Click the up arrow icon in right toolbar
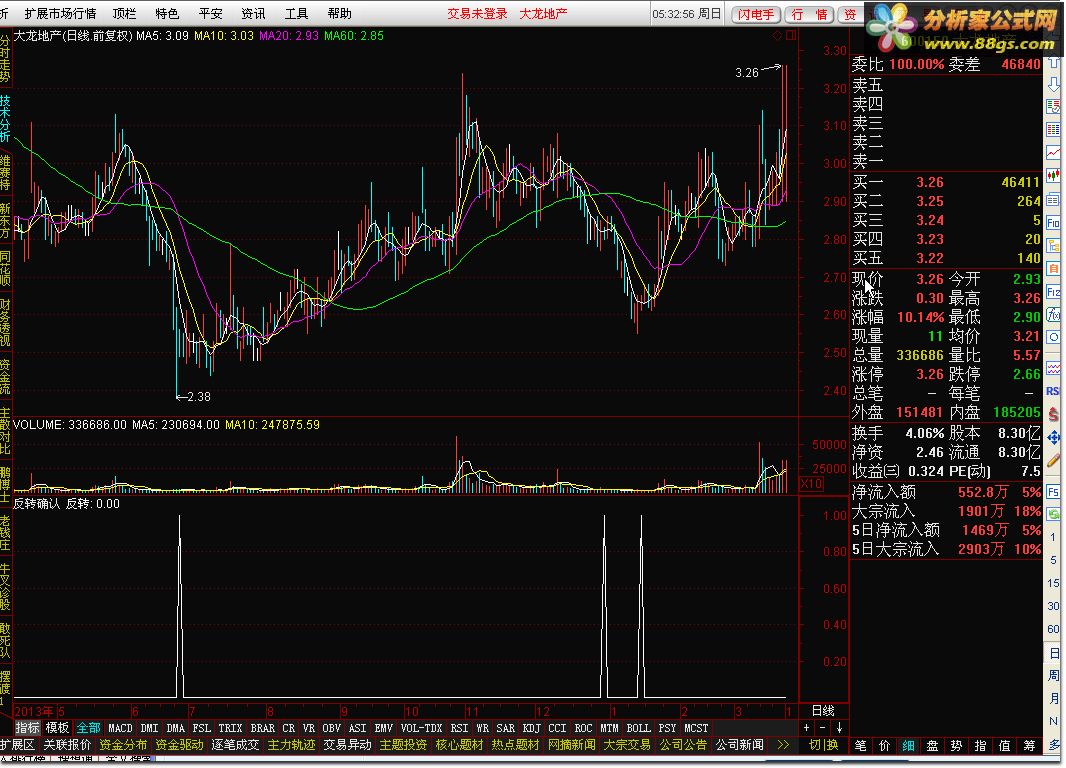Viewport: 1066px width, 768px height. (1053, 64)
